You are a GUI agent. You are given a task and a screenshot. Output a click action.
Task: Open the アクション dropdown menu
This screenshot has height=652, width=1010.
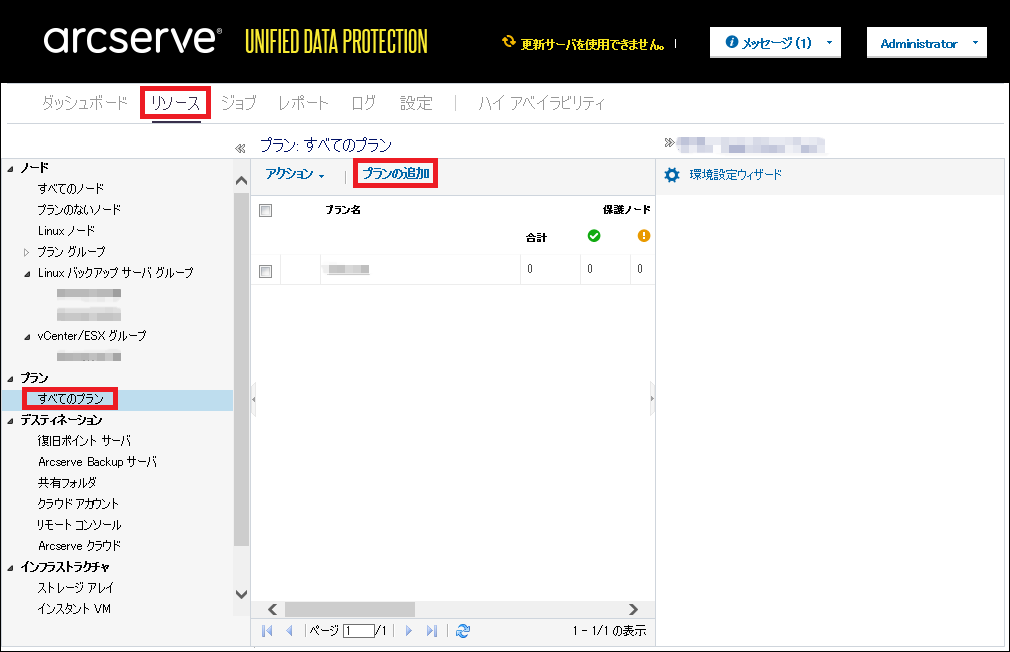(295, 174)
